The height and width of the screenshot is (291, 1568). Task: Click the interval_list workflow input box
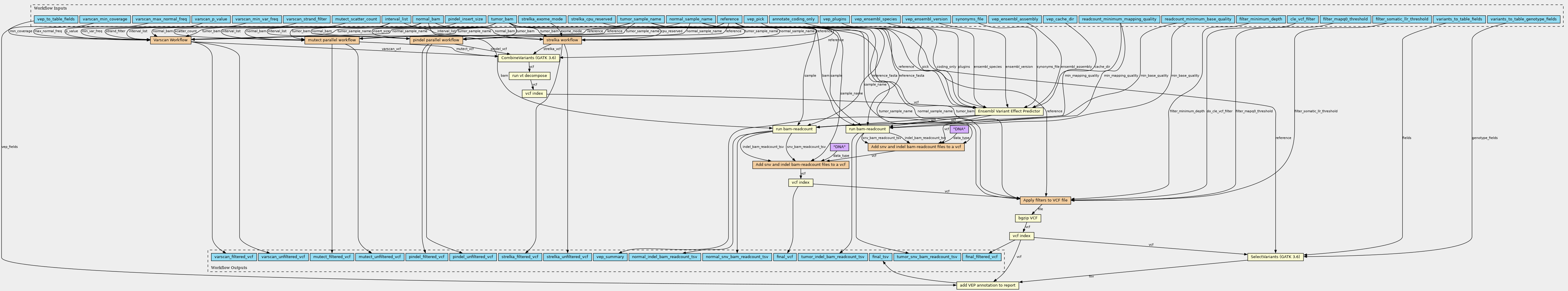coord(397,20)
